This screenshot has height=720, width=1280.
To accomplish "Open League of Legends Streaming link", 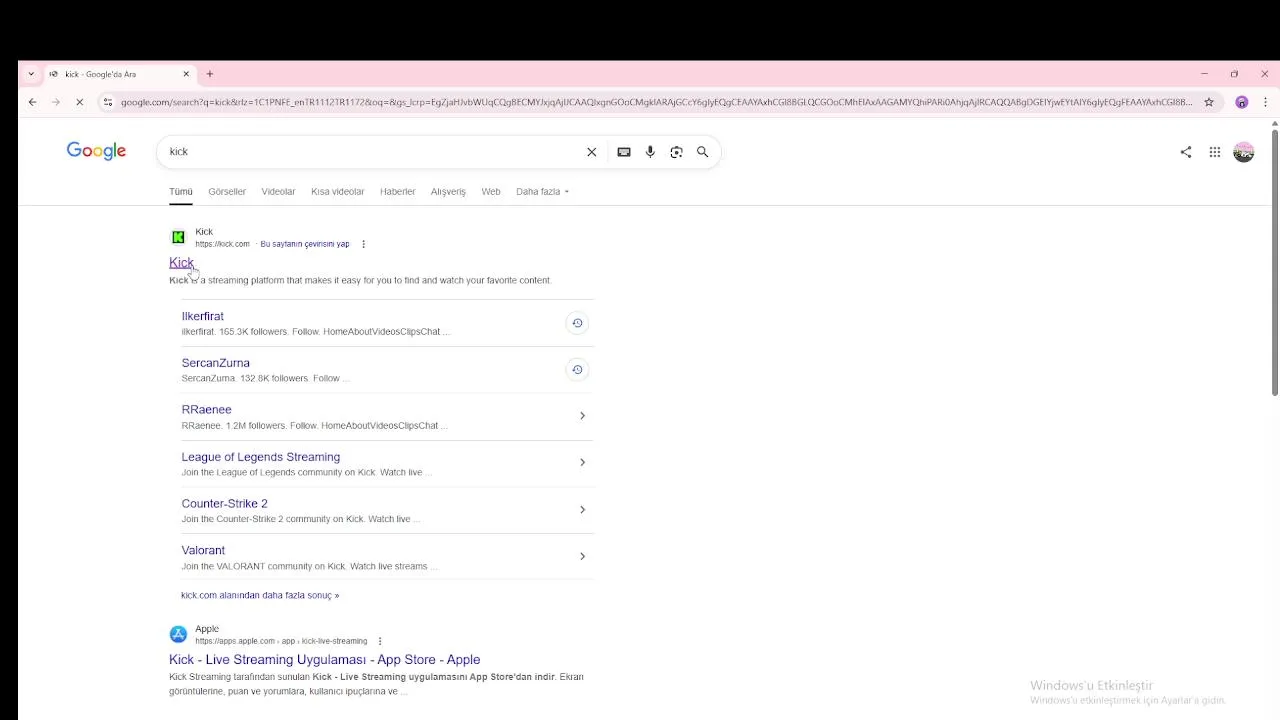I will pyautogui.click(x=261, y=457).
